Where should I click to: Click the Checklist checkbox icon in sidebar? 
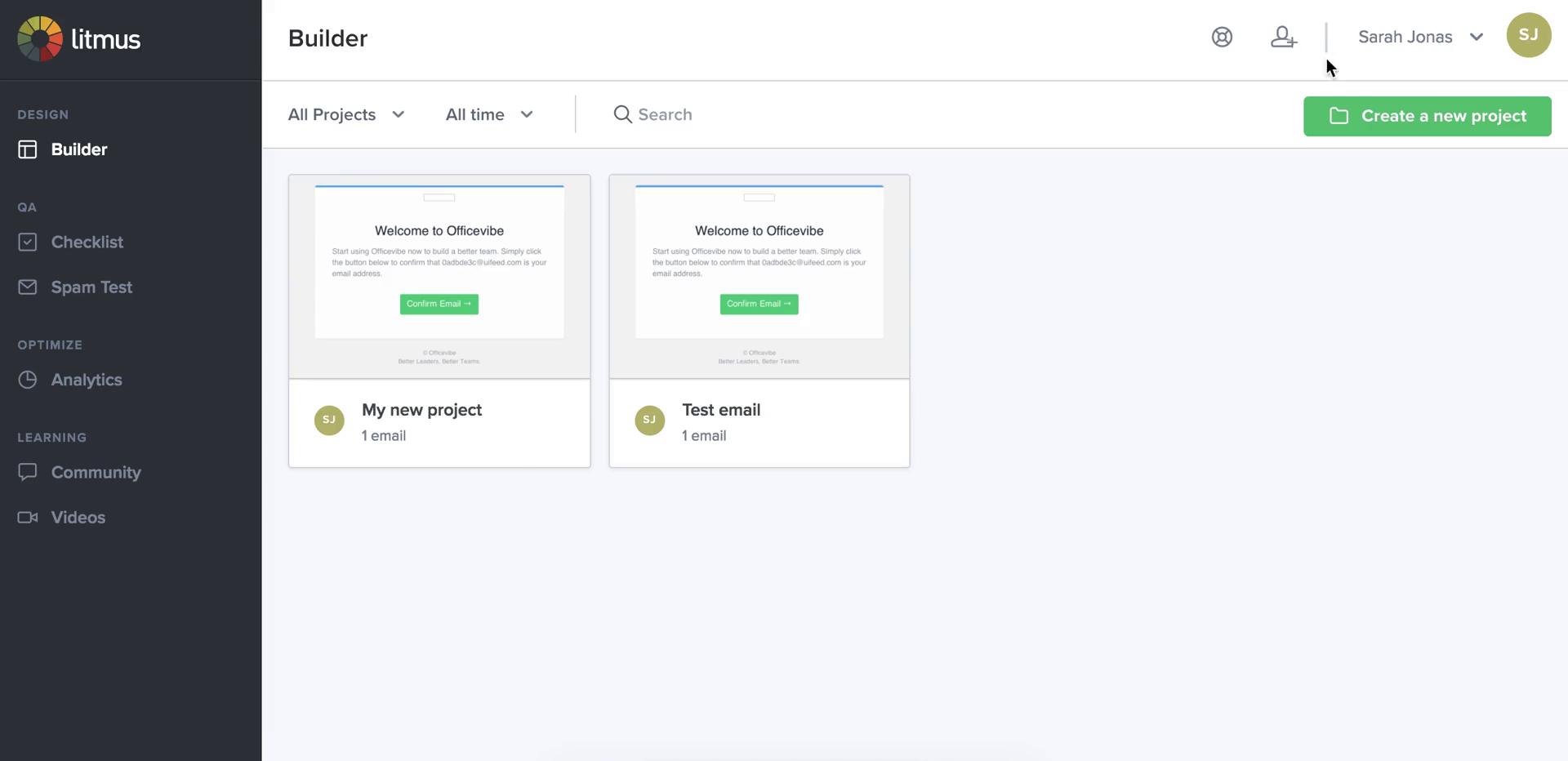pyautogui.click(x=28, y=242)
